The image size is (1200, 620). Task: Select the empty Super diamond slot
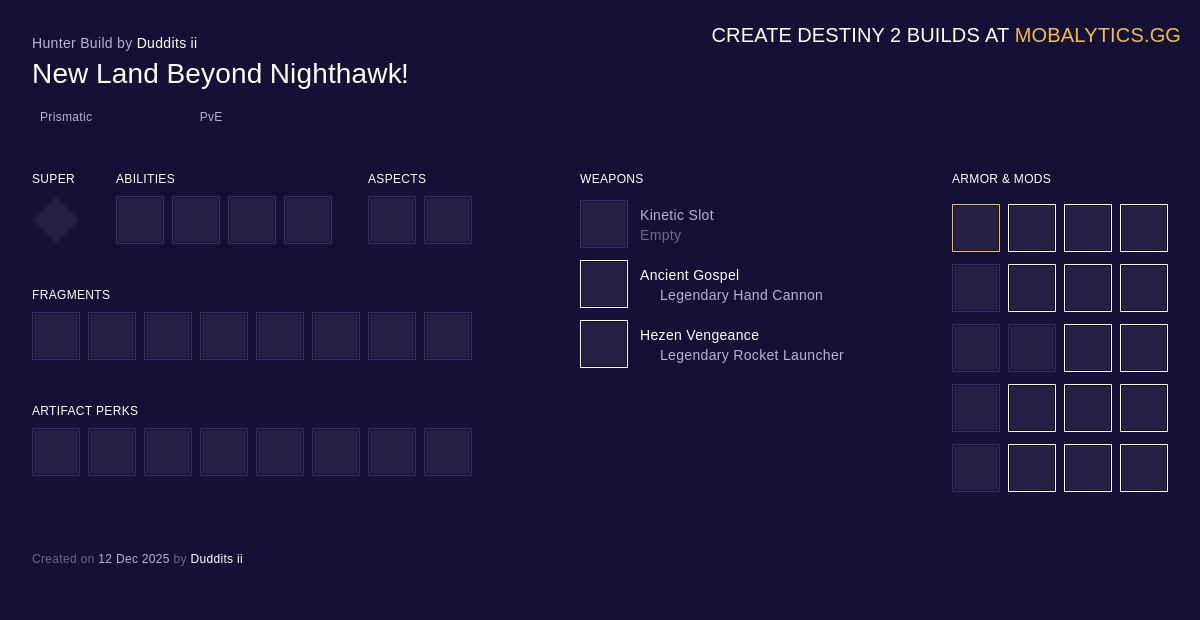[55, 220]
